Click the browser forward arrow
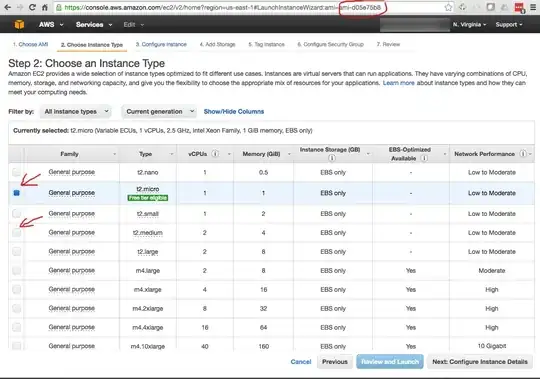This screenshot has width=540, height=379. pos(20,7)
